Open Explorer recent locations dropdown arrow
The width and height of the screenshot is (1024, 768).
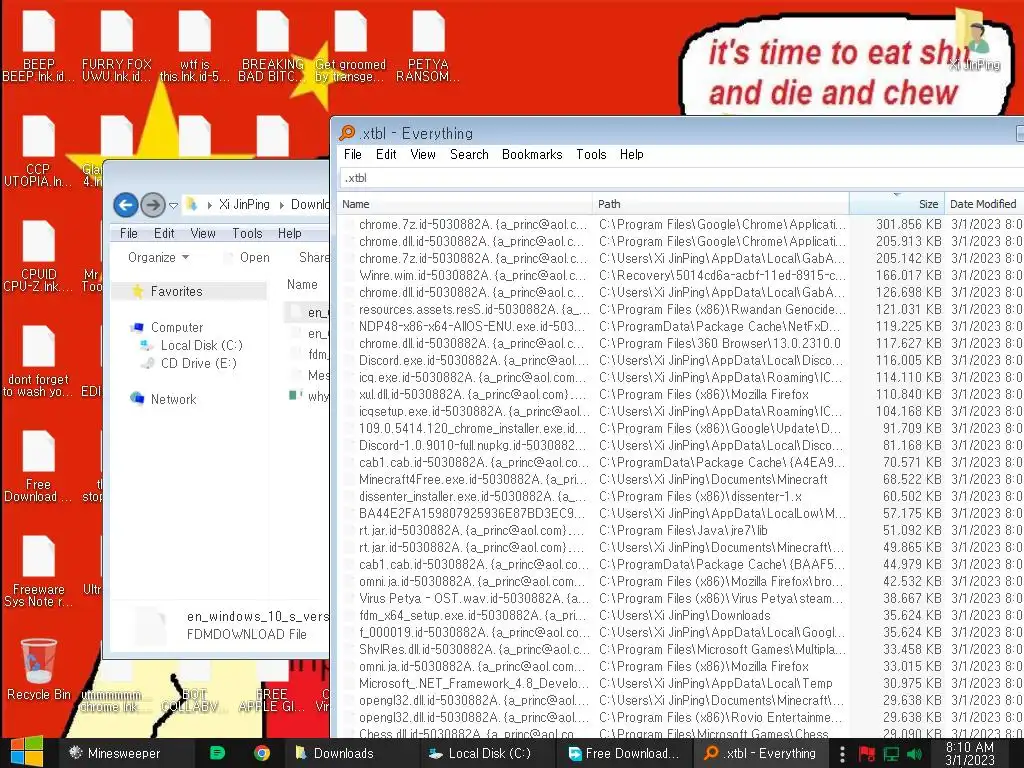173,205
